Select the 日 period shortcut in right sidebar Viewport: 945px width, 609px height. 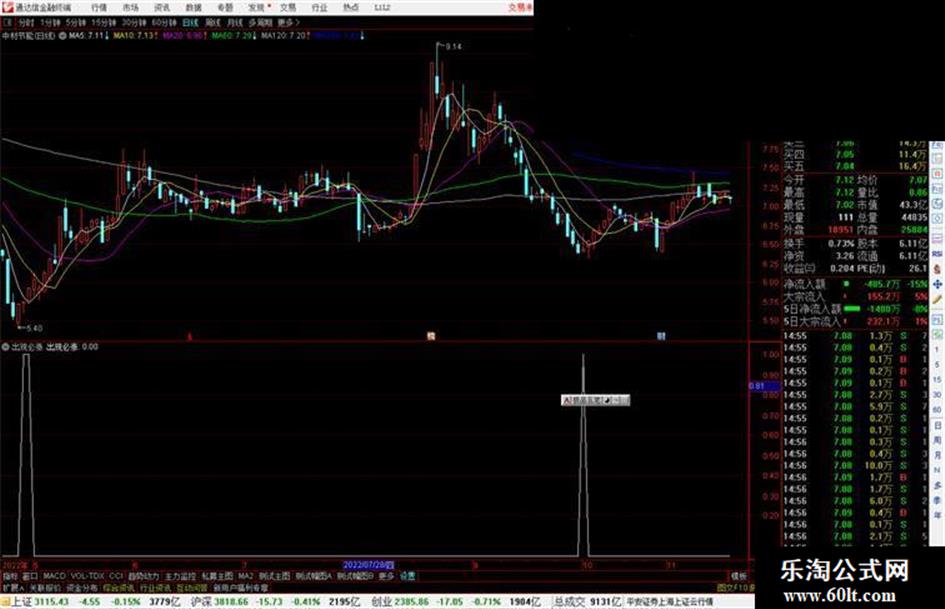(937, 425)
